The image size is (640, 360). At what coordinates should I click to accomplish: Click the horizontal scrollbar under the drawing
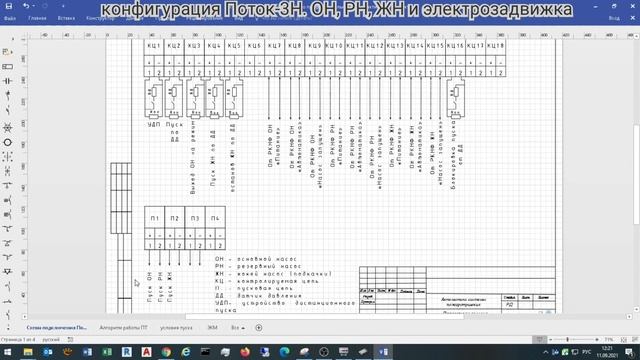click(x=324, y=317)
